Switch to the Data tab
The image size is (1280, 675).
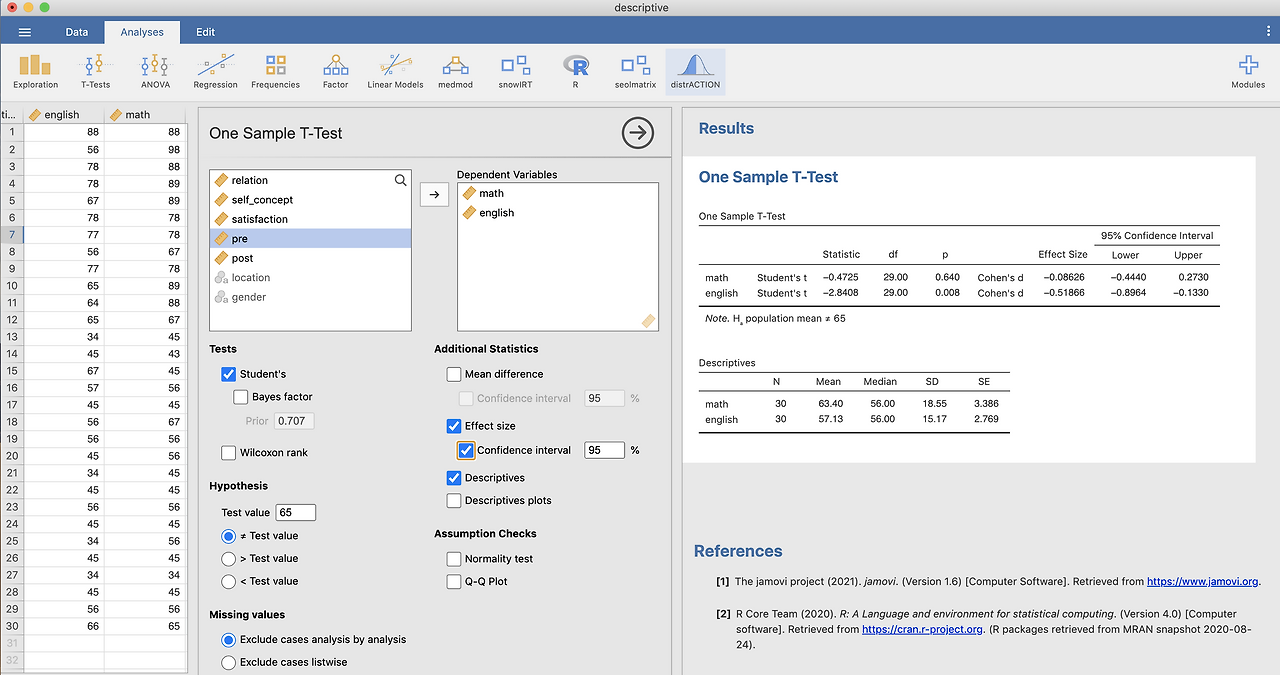[x=77, y=32]
